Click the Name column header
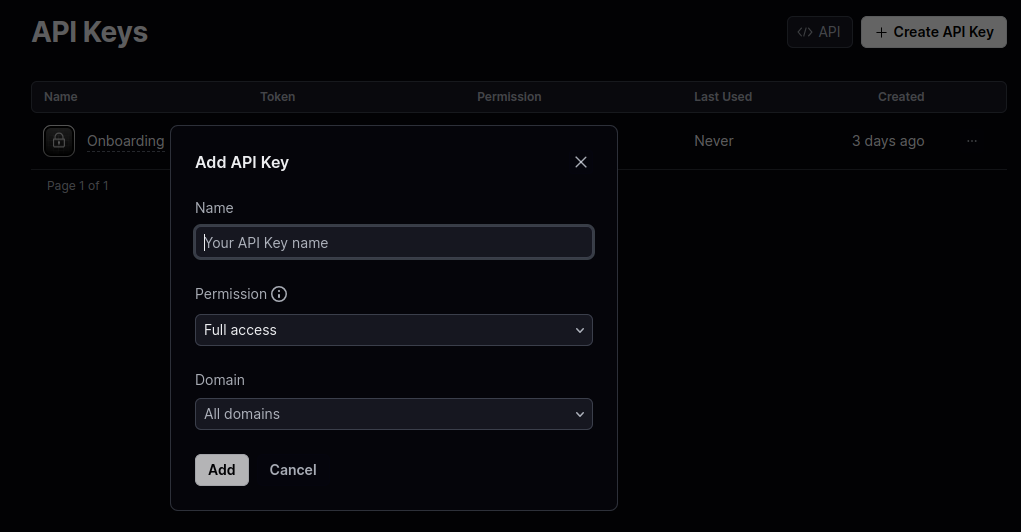The width and height of the screenshot is (1021, 532). tap(61, 97)
